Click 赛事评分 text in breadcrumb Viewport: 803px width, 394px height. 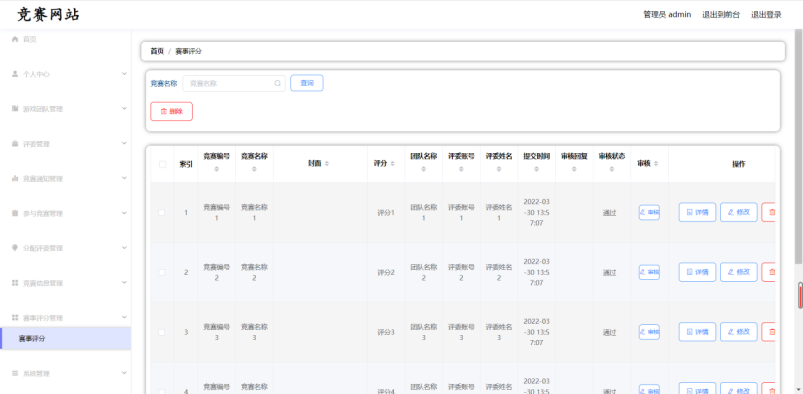[x=188, y=51]
